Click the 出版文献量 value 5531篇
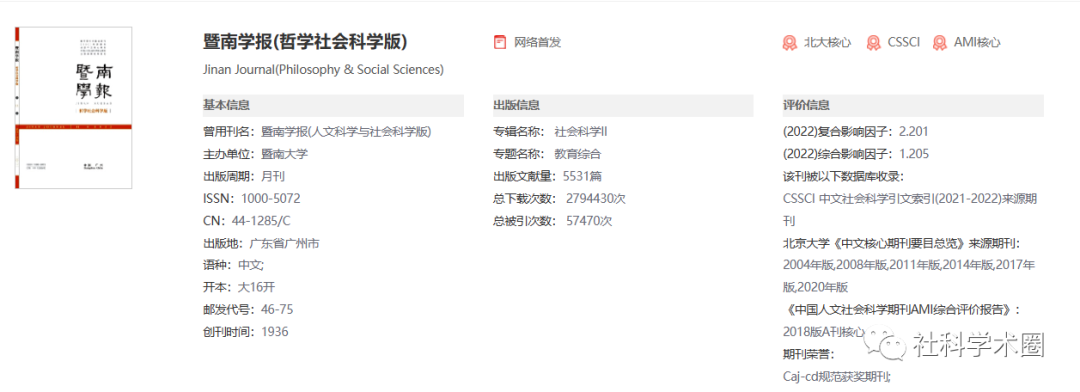 click(583, 176)
